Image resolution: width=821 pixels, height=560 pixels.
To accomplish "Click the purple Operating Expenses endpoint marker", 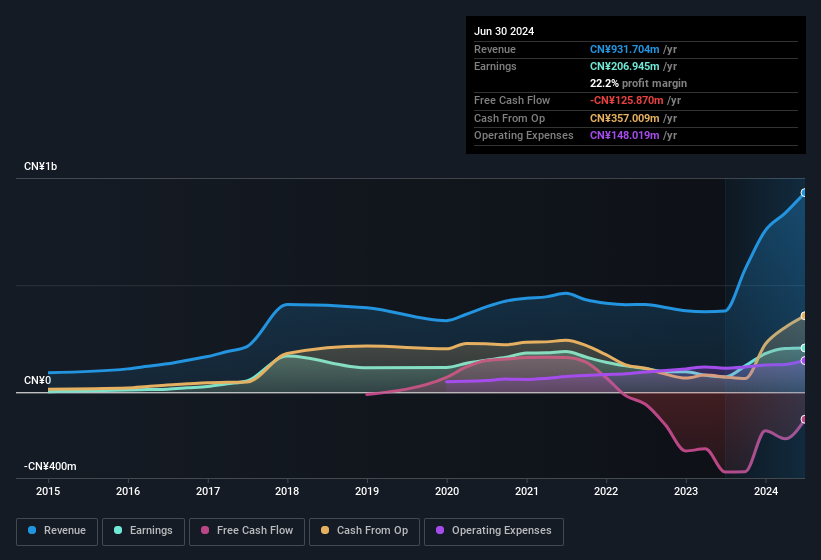I will click(x=804, y=361).
